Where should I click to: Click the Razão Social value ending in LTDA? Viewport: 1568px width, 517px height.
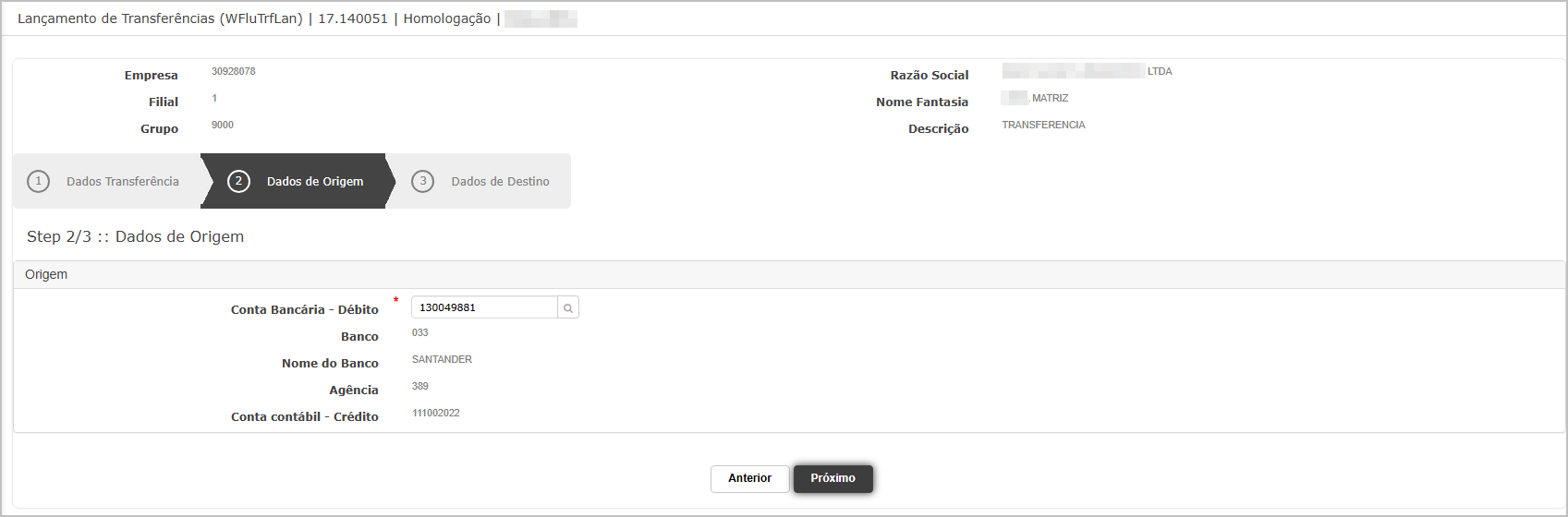click(1087, 71)
